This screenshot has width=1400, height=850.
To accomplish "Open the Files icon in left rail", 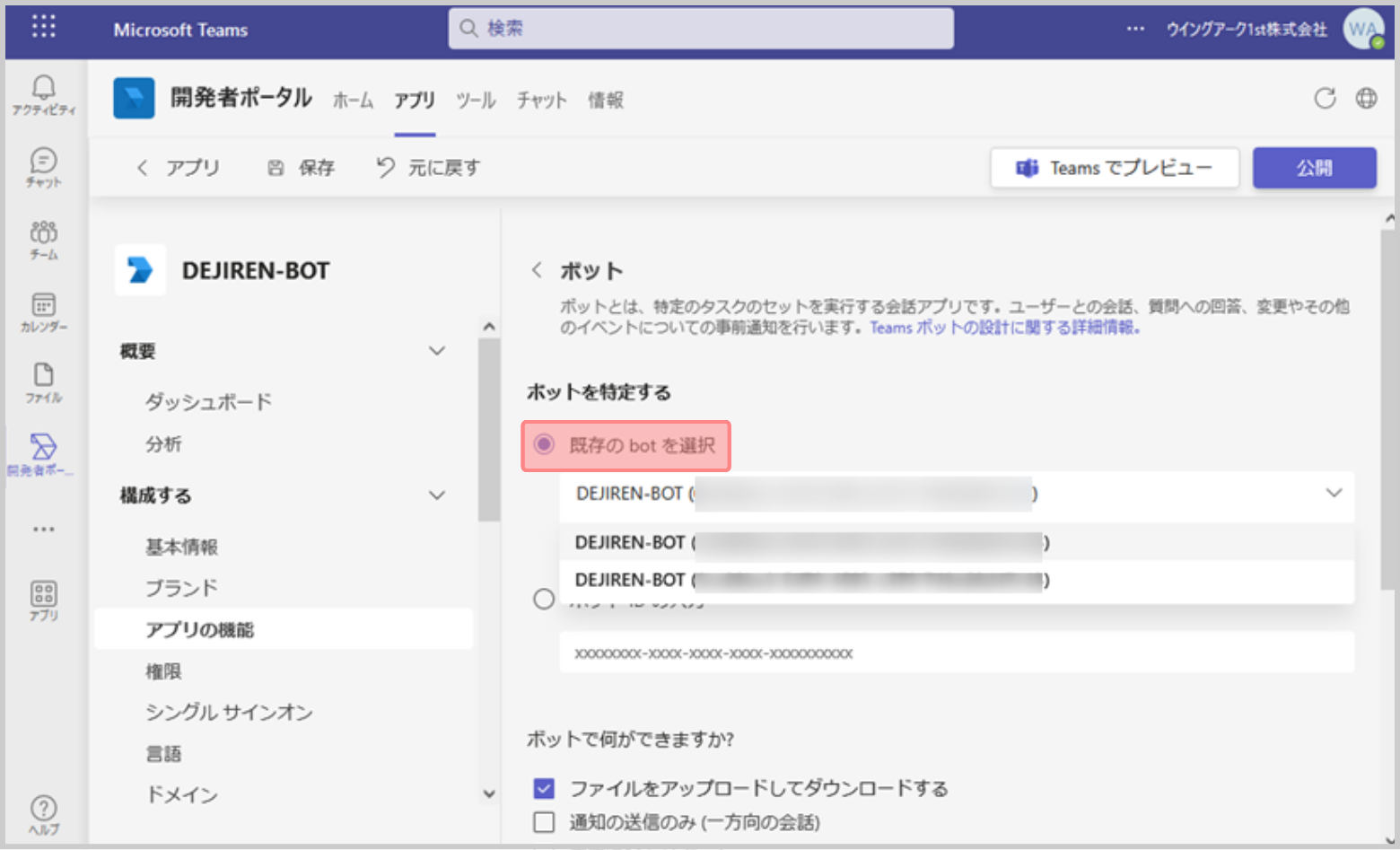I will pos(43,382).
